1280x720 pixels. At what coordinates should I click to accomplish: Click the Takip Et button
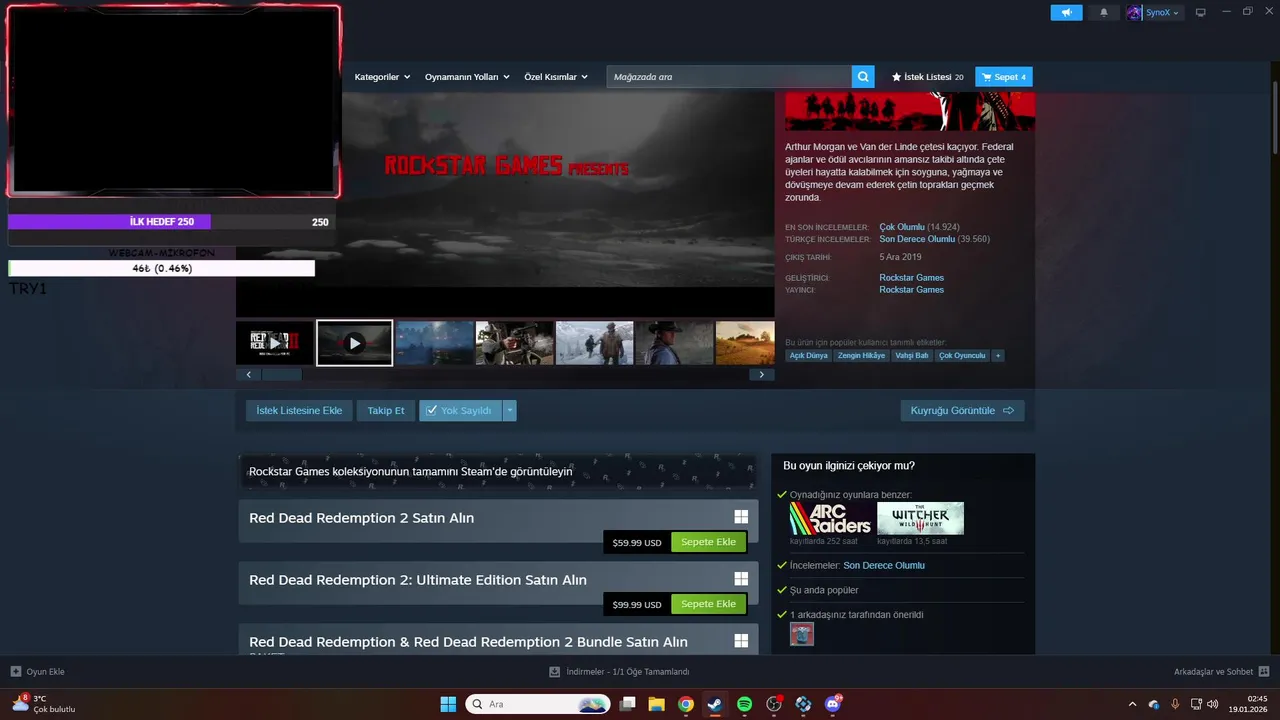tap(386, 410)
